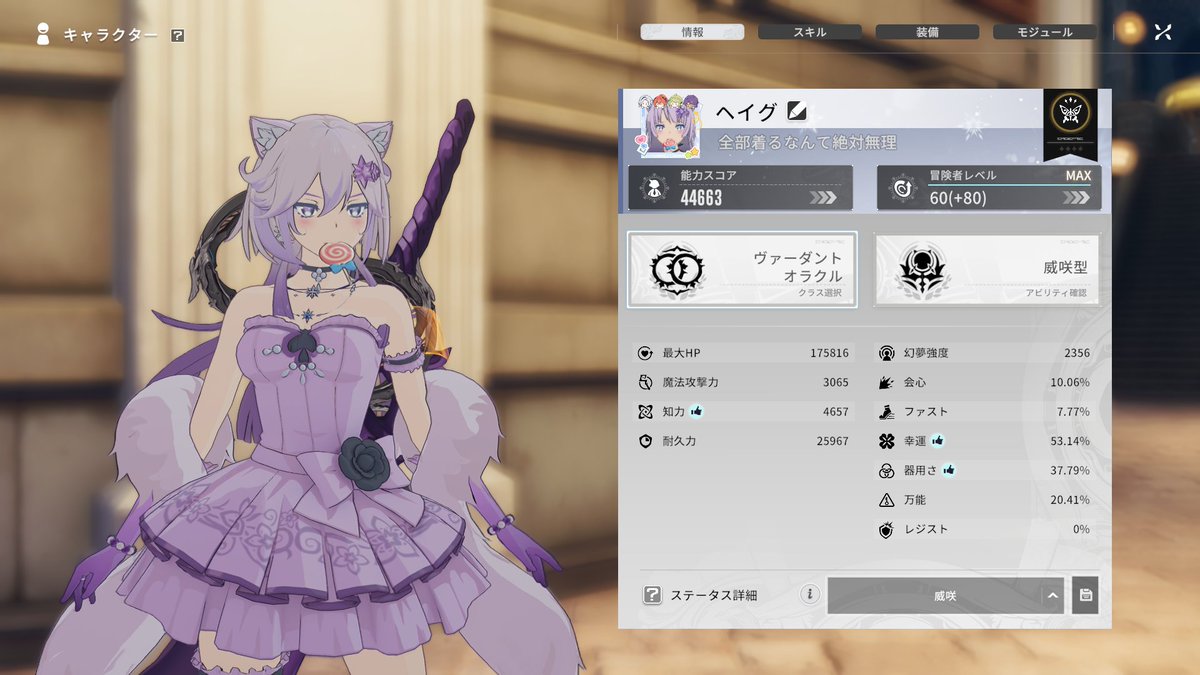1200x675 pixels.
Task: Click the 魔法攻撃力 value 3065
Action: click(835, 382)
